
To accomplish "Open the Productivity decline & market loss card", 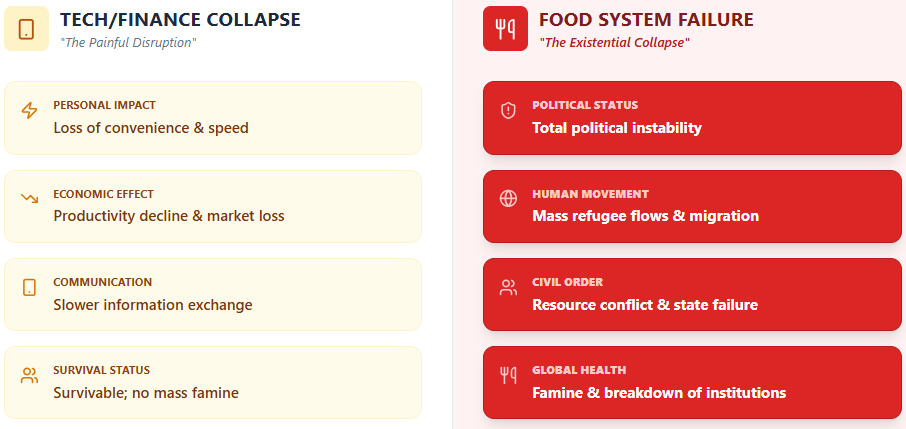I will click(x=213, y=206).
